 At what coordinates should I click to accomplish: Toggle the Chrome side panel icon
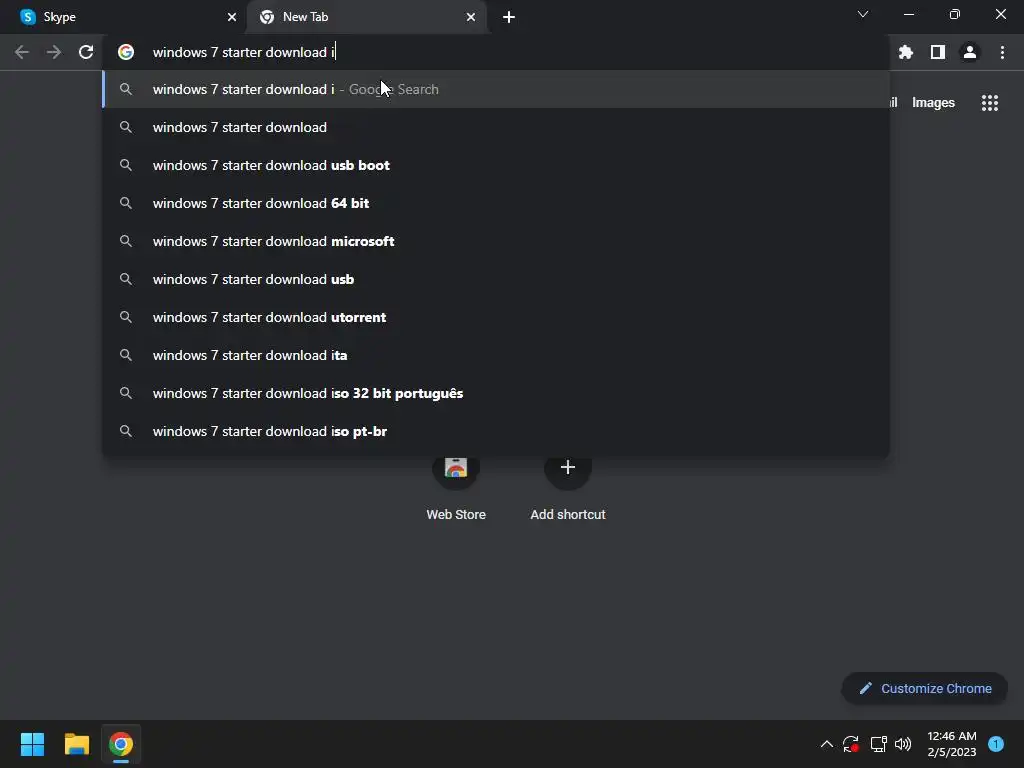[938, 52]
